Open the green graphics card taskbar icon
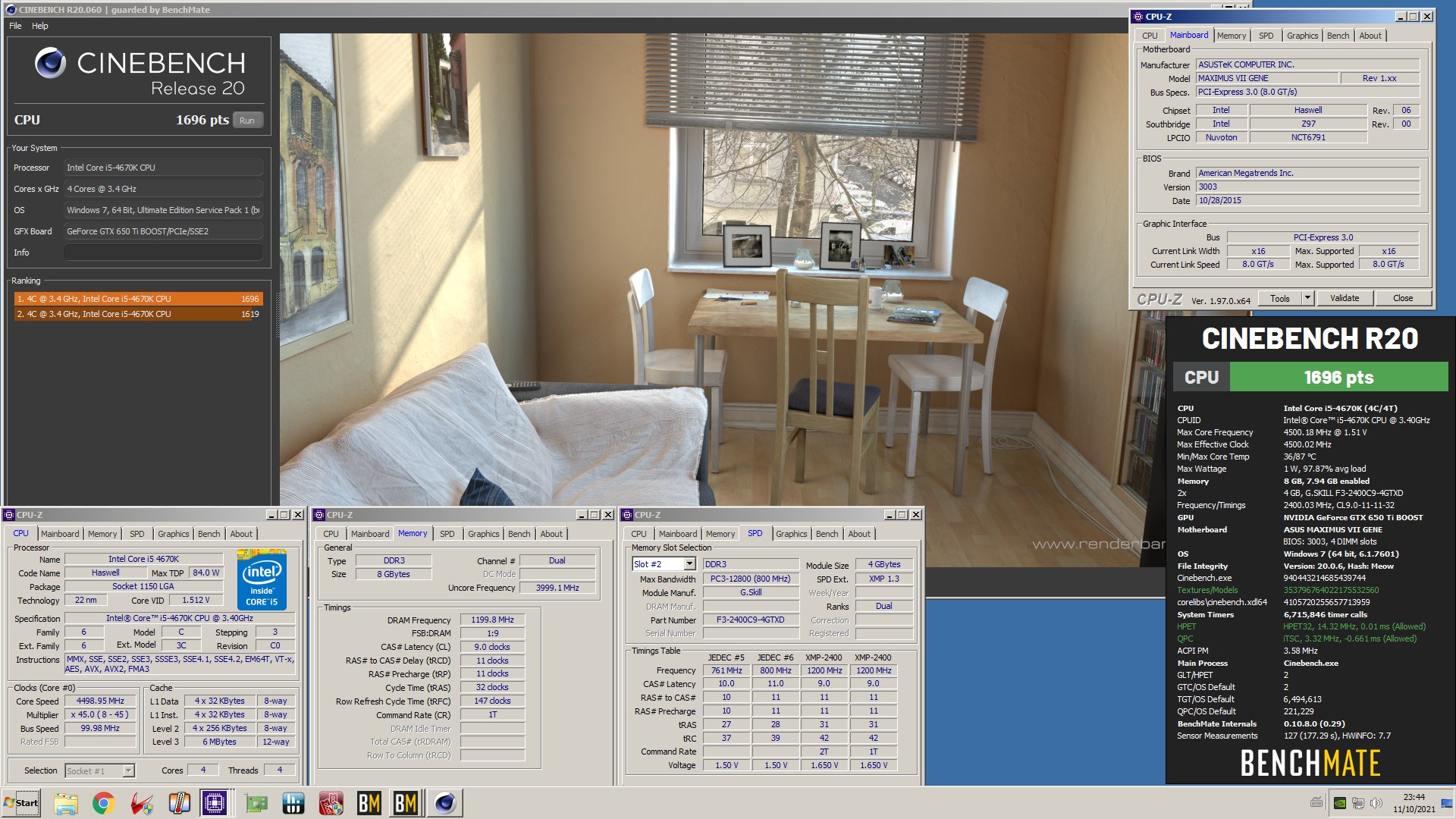 tap(256, 803)
